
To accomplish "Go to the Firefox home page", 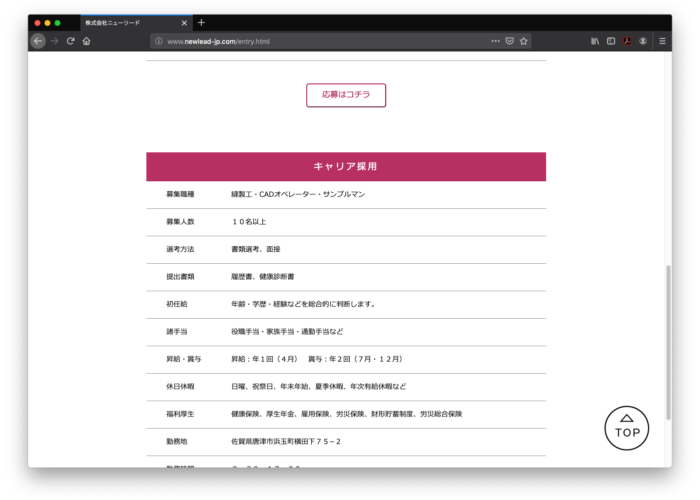I will (87, 41).
